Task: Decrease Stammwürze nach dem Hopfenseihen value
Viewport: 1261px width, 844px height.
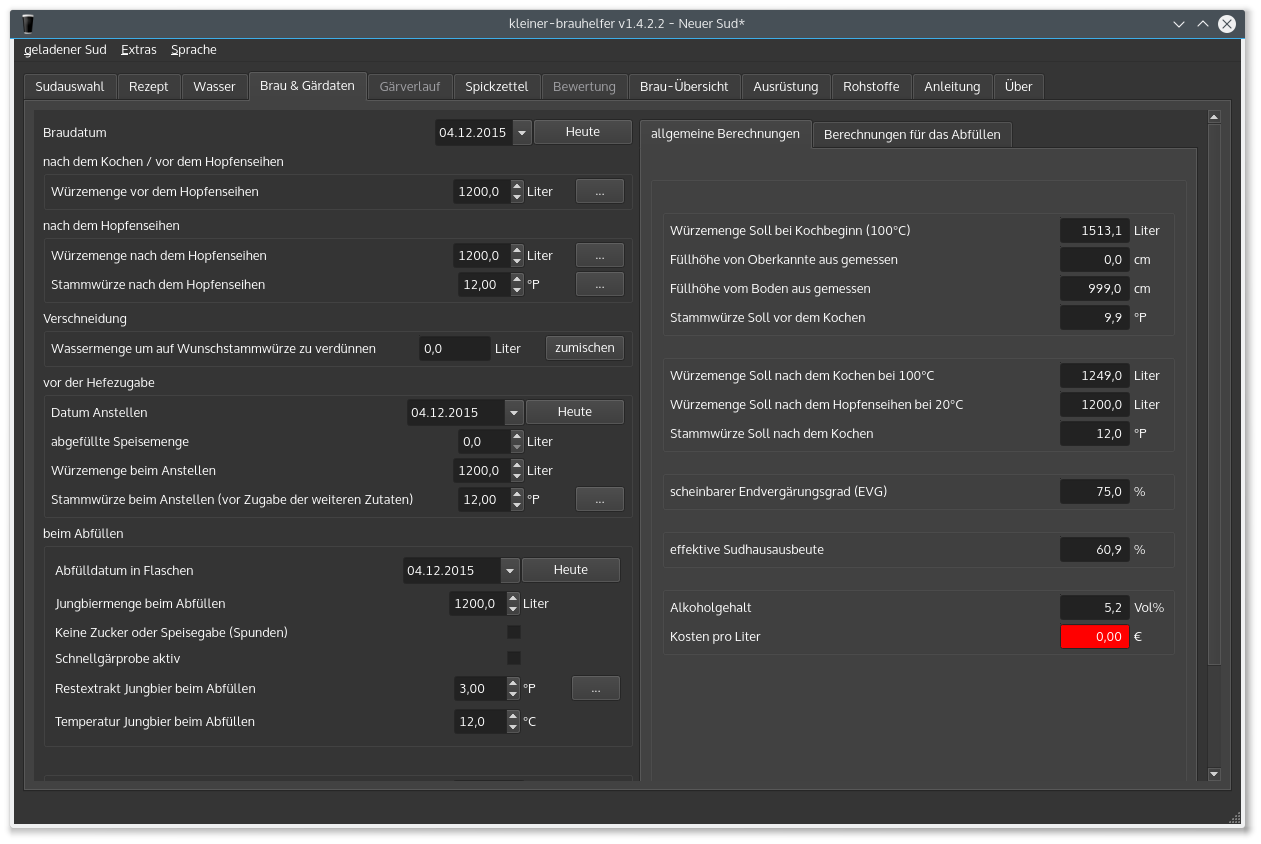Action: (517, 290)
